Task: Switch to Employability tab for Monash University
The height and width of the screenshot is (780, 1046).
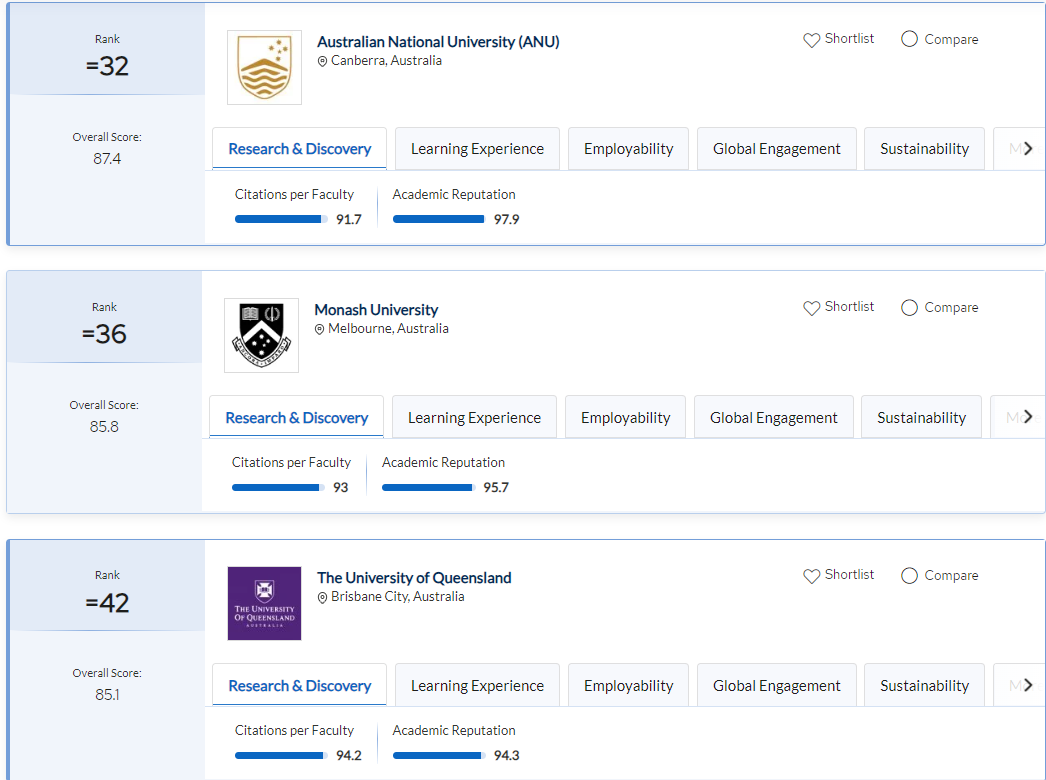Action: pos(625,418)
